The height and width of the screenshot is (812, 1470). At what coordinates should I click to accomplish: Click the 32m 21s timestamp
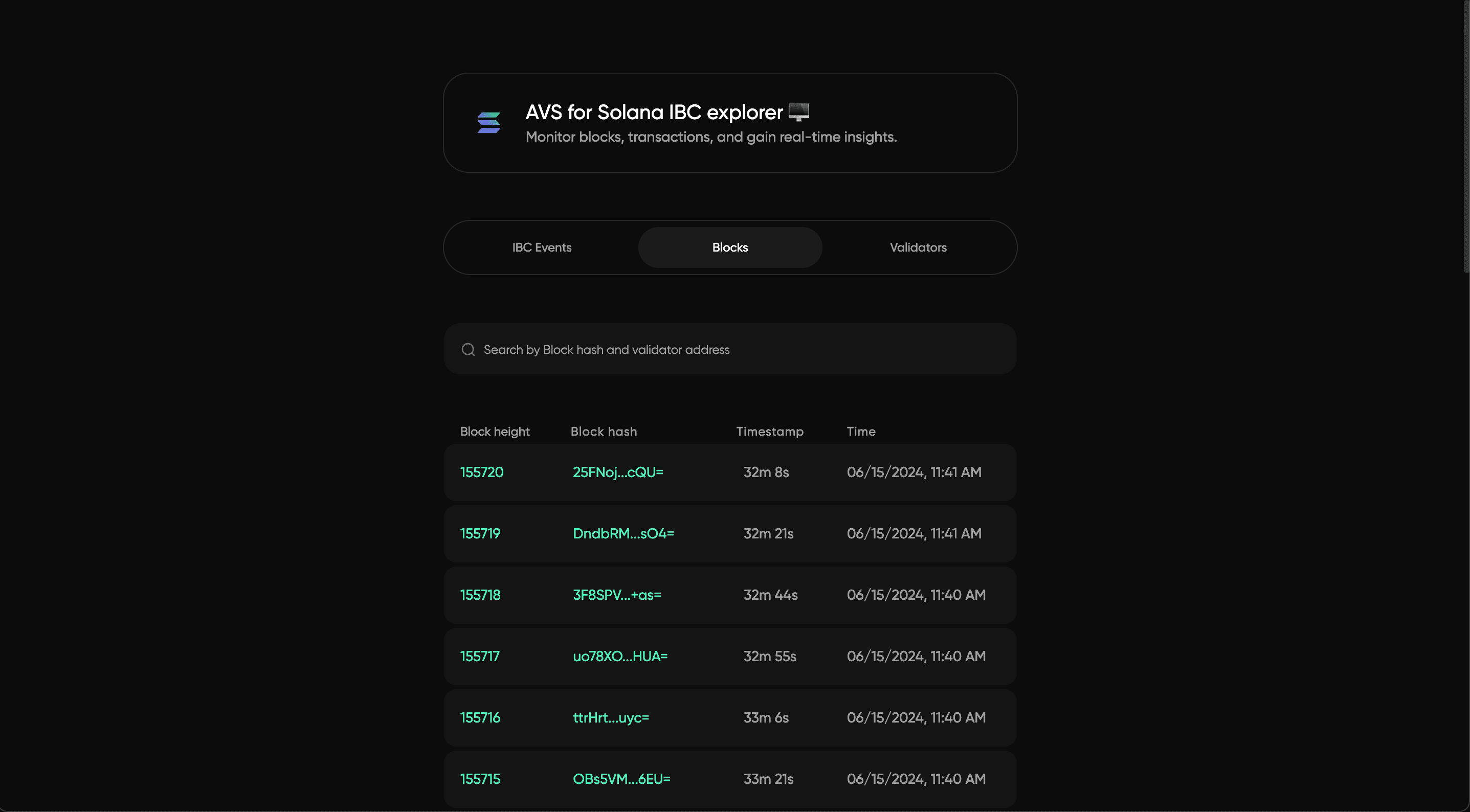click(768, 533)
